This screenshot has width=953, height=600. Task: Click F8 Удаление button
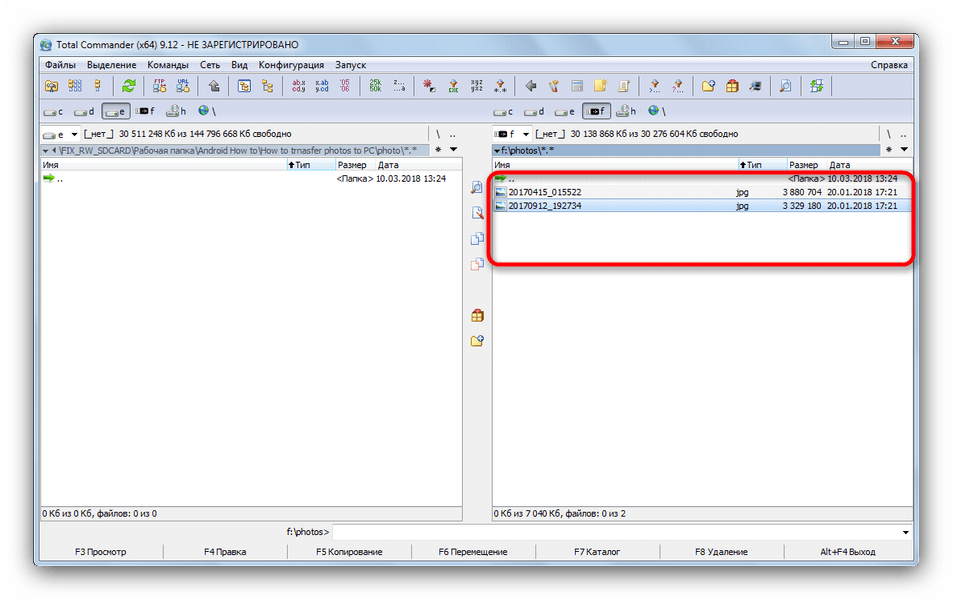tap(721, 552)
